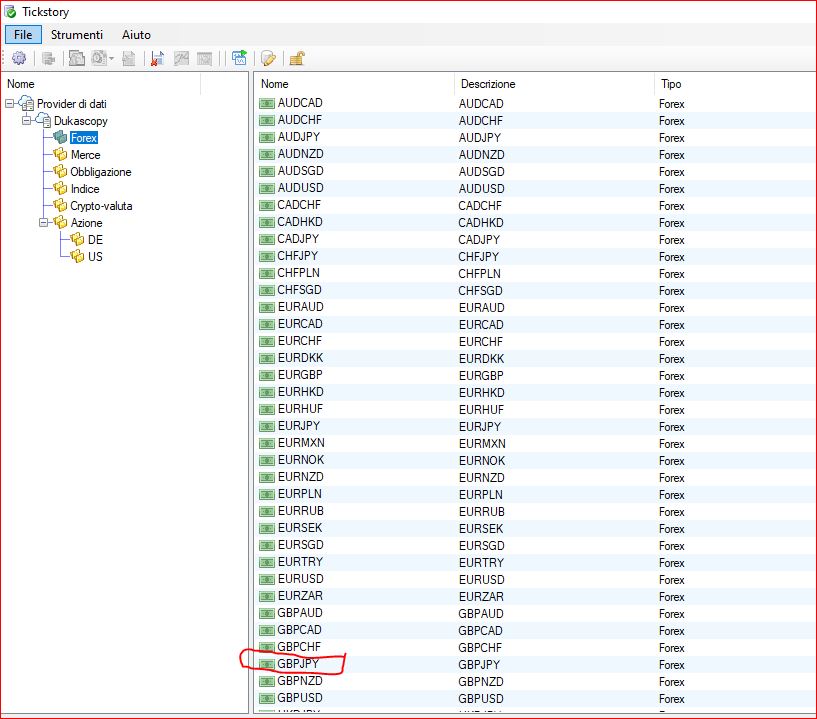Click Nome header in tree panel
Viewport: 817px width, 719px height.
21,84
